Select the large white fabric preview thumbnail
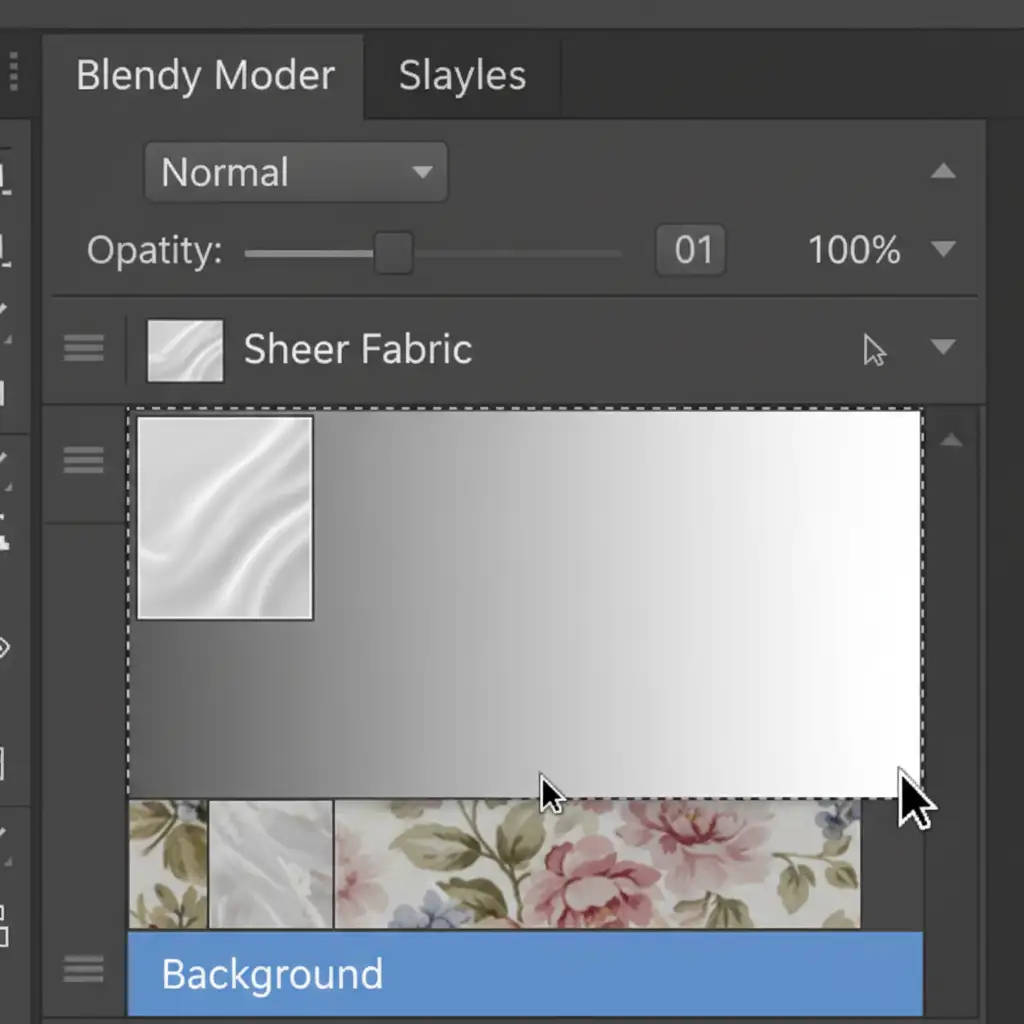1024x1024 pixels. tap(225, 518)
